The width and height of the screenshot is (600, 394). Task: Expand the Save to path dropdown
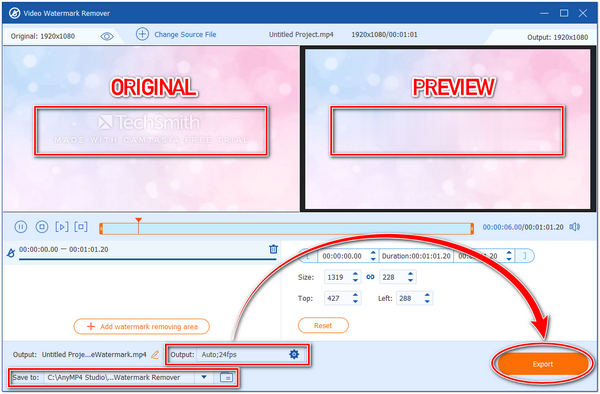click(204, 377)
